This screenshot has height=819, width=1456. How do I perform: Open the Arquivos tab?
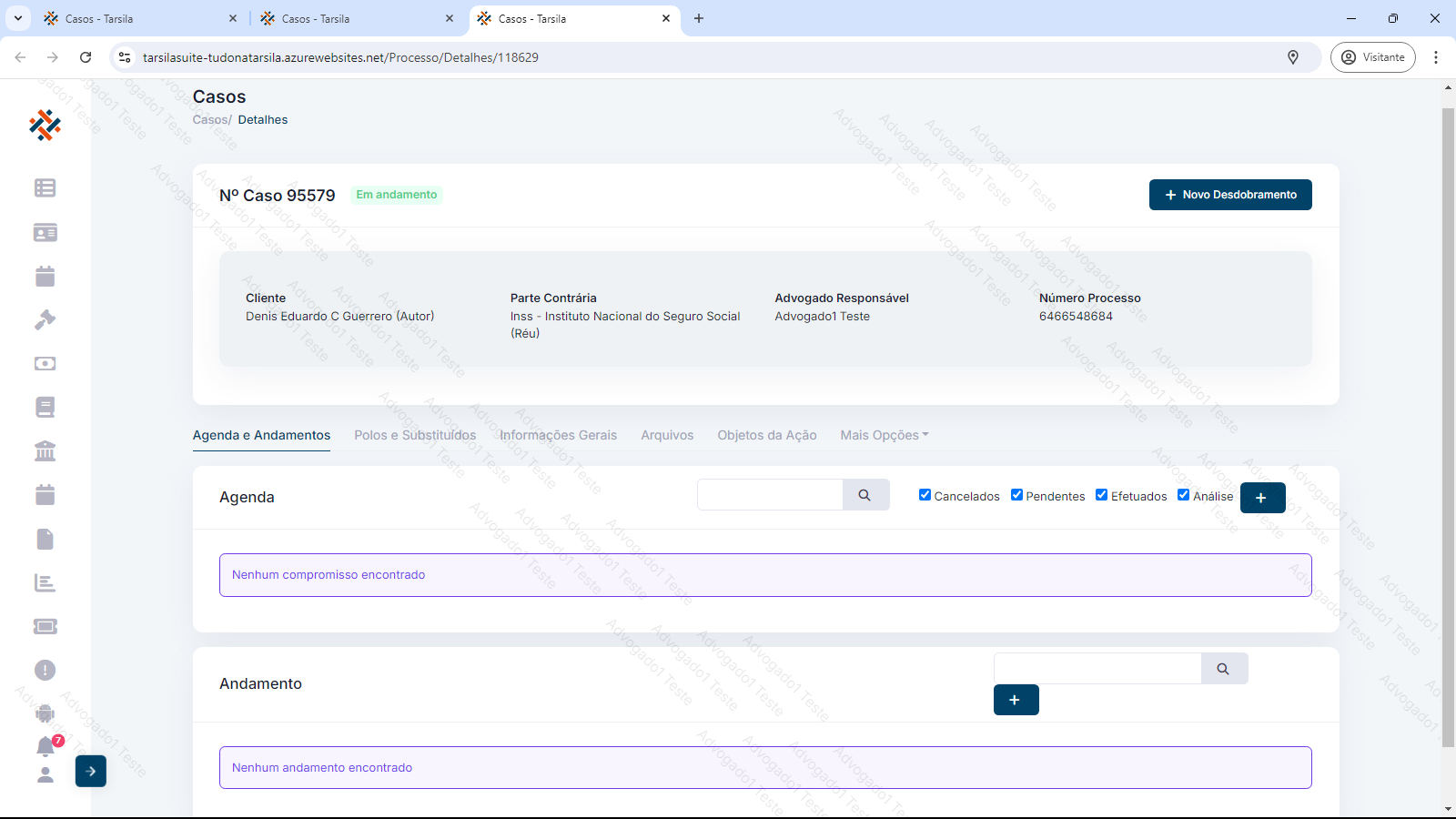(x=667, y=435)
